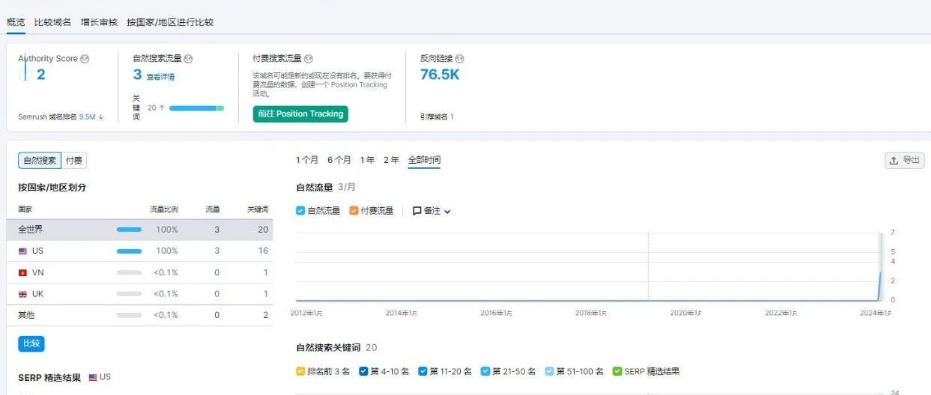Click the VN flag icon in country table
The height and width of the screenshot is (395, 931).
pyautogui.click(x=23, y=273)
